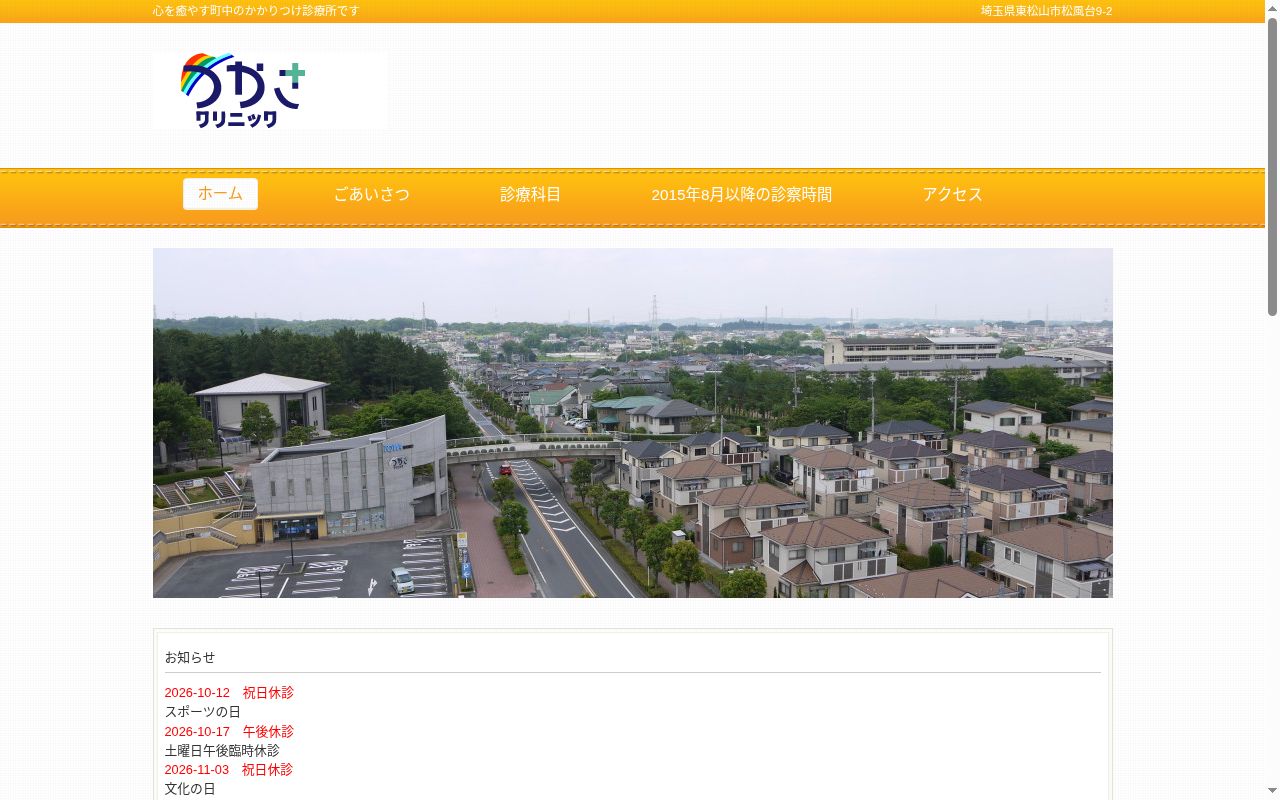Click the つかさクリニック logo
The image size is (1280, 800).
(270, 91)
